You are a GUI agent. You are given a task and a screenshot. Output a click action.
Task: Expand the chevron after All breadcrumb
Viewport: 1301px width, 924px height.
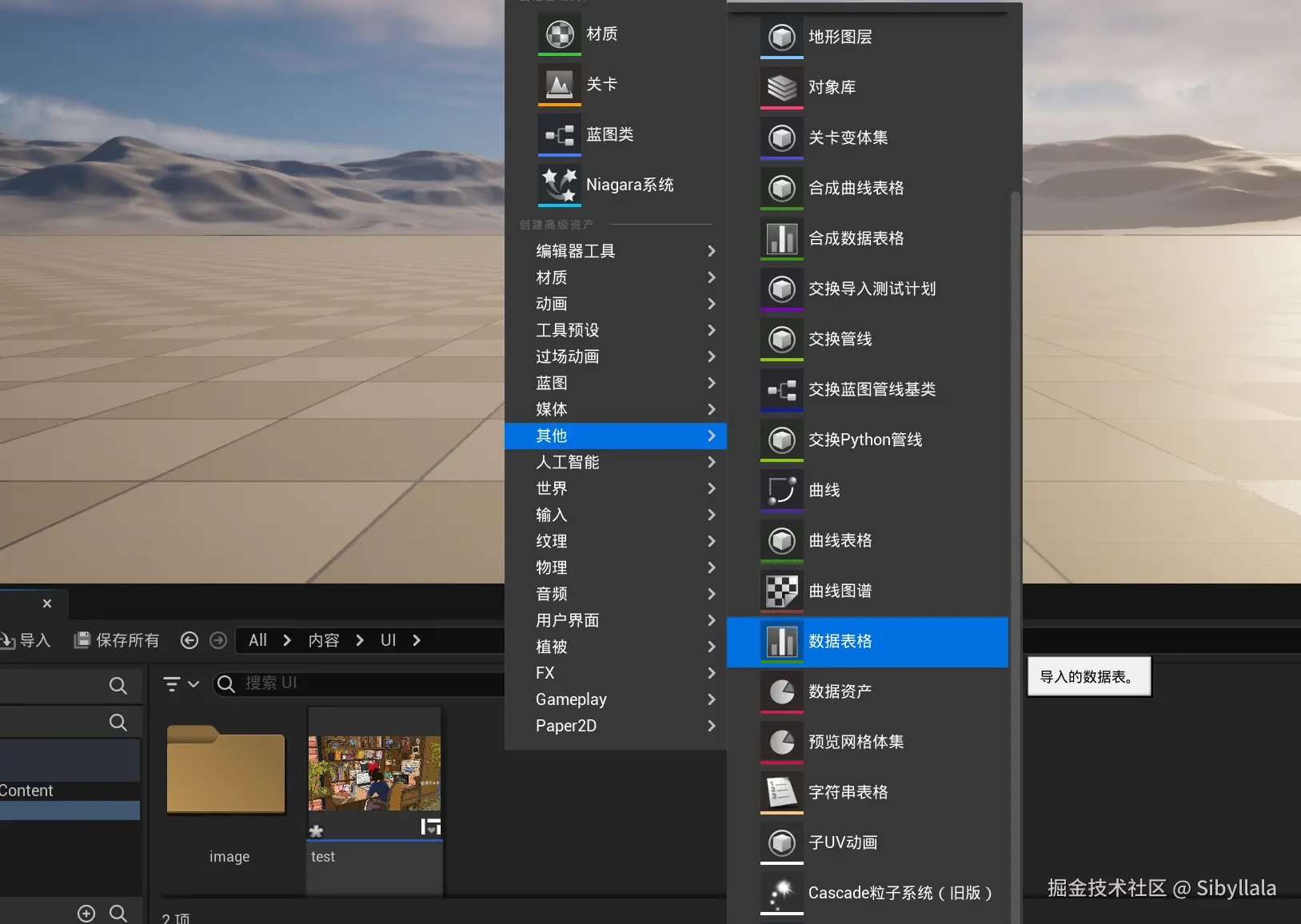[287, 640]
